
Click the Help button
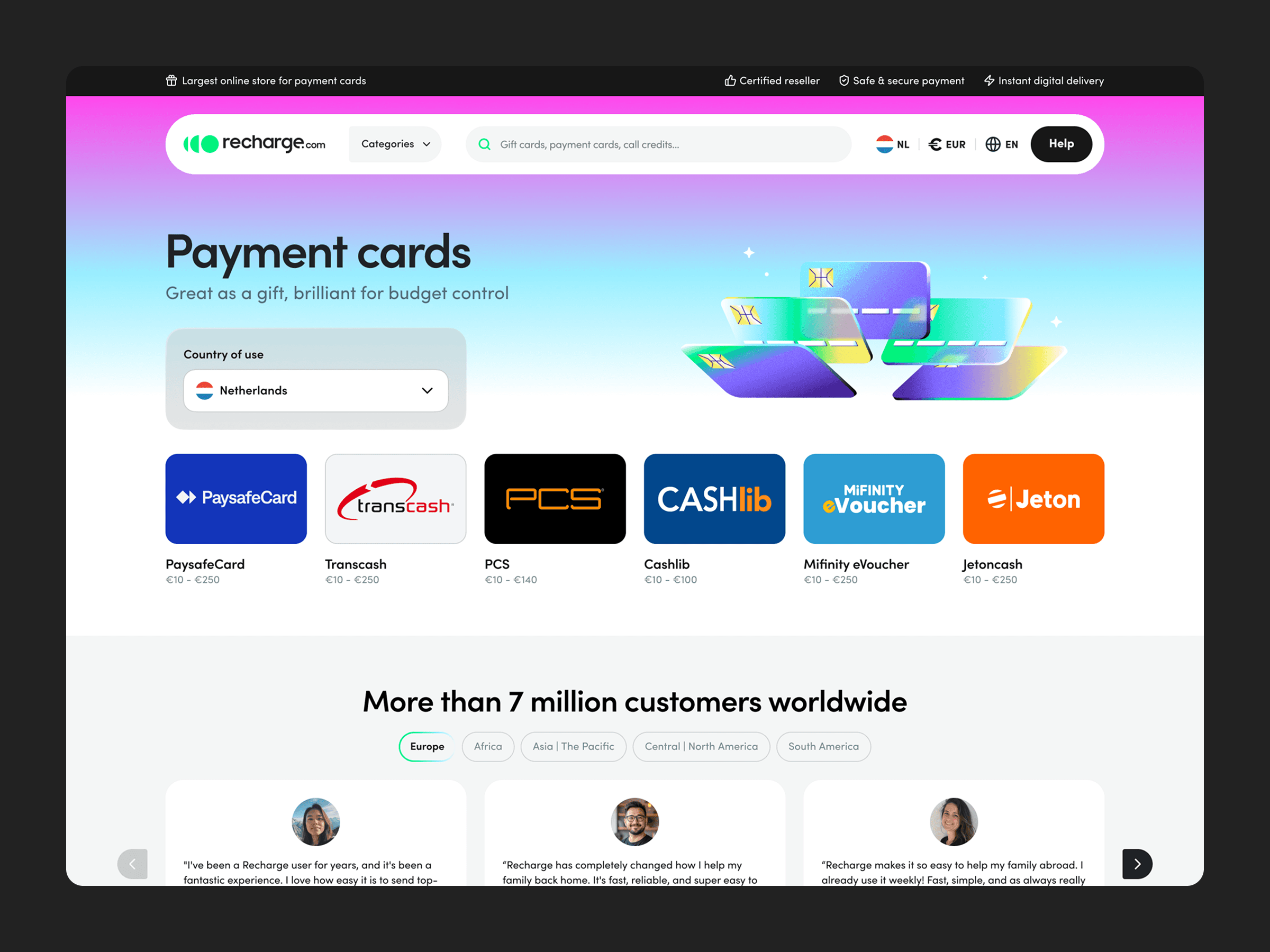pyautogui.click(x=1061, y=144)
